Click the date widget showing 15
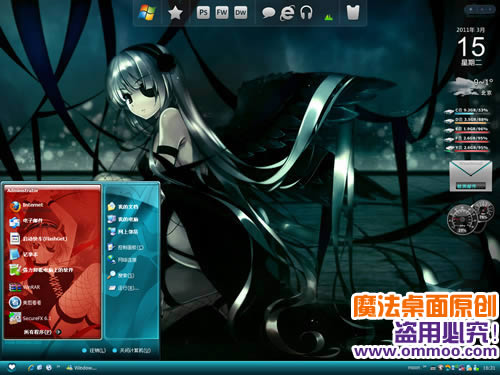The height and width of the screenshot is (375, 500). tap(471, 46)
